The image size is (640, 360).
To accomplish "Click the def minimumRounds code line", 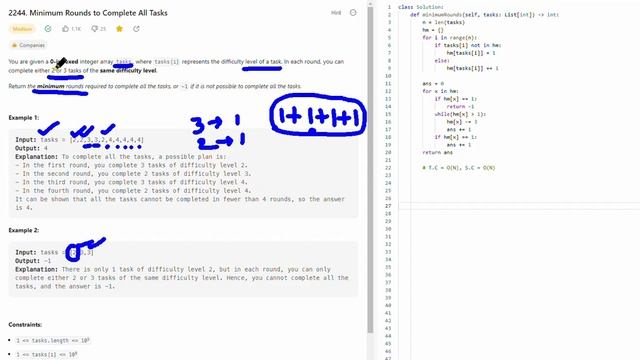I will pos(484,15).
